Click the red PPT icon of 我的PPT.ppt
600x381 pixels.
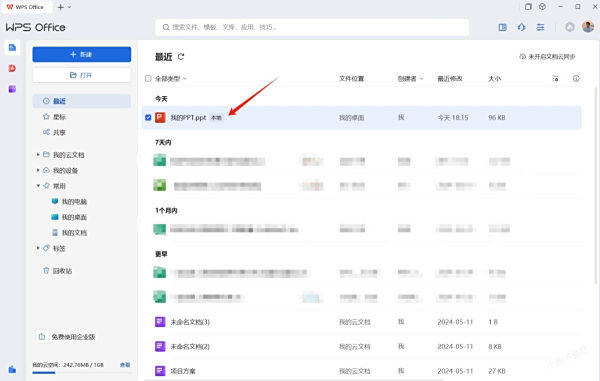pyautogui.click(x=160, y=117)
